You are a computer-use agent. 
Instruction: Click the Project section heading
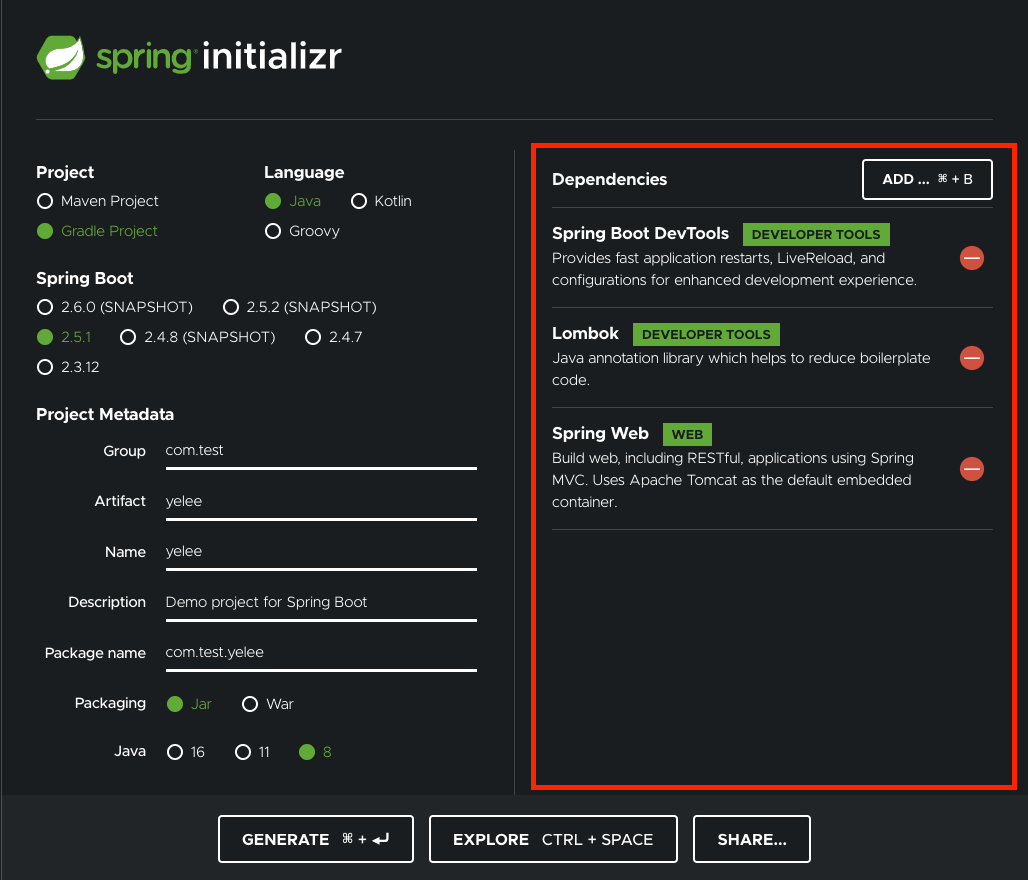[x=65, y=172]
